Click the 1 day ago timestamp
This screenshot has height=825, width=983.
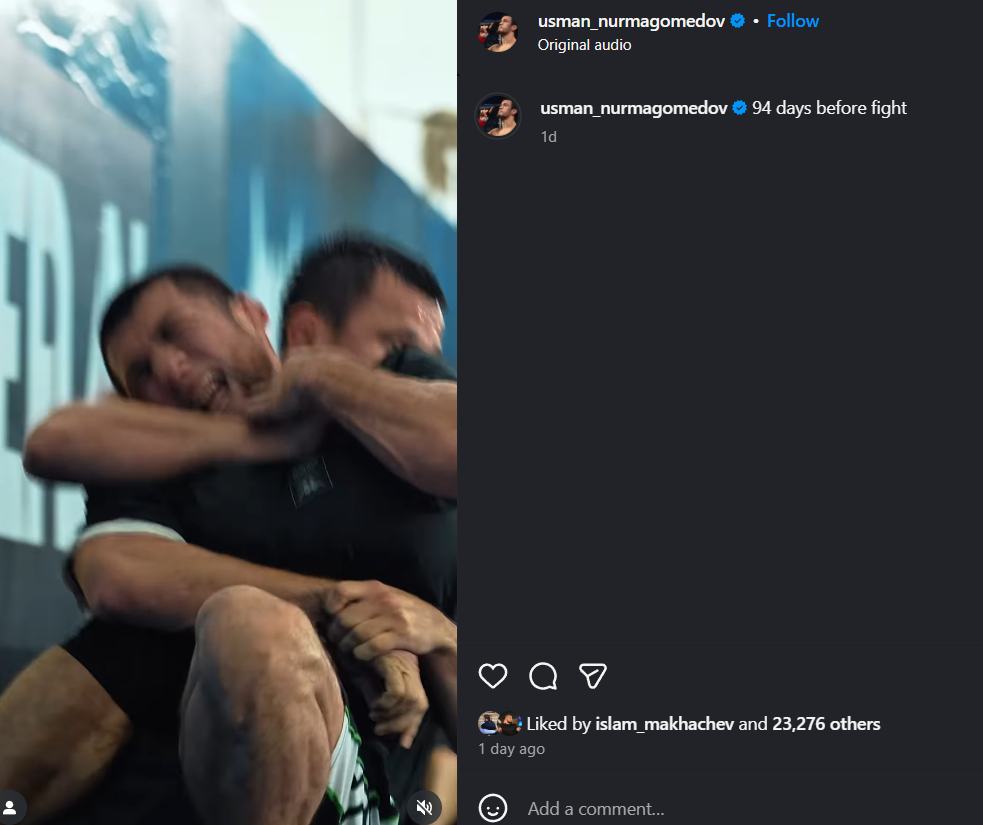tap(512, 749)
